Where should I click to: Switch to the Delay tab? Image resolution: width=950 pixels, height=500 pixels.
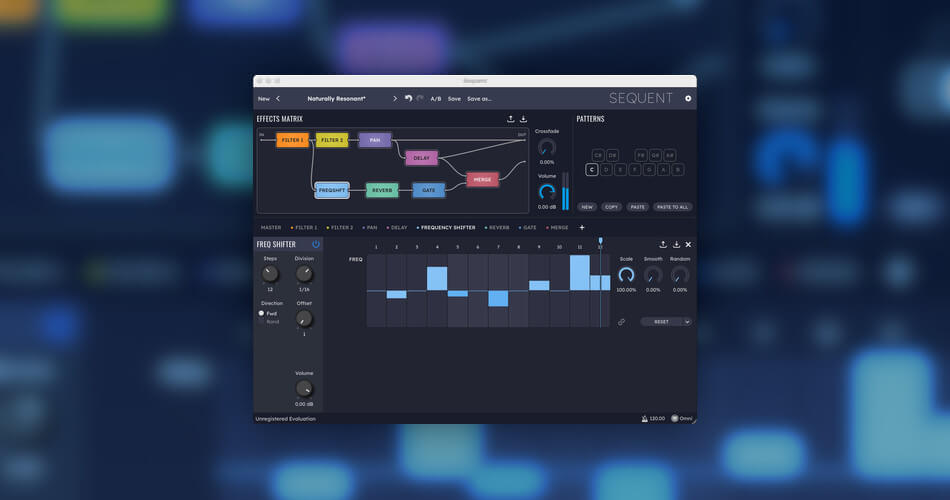397,228
